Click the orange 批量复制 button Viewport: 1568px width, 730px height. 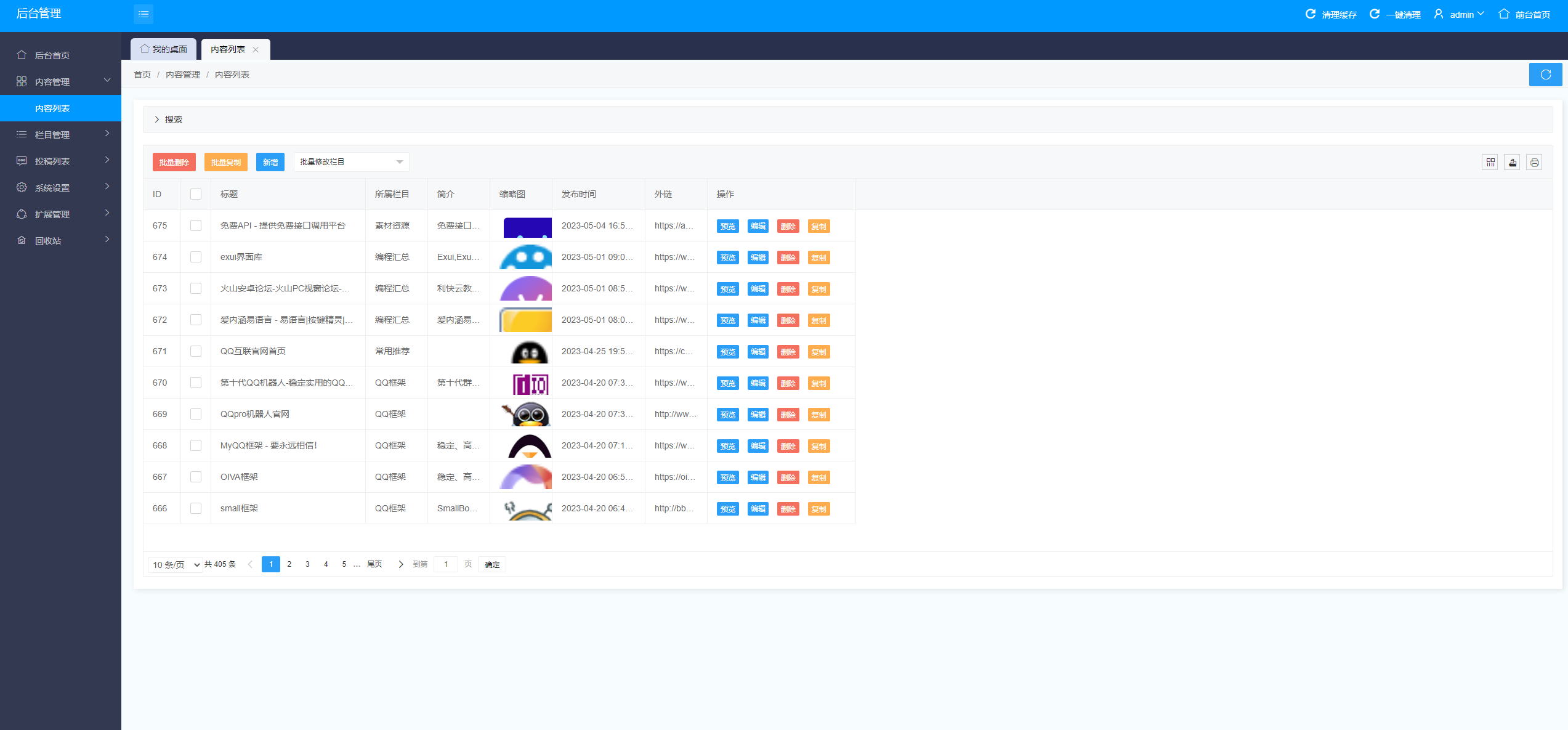tap(226, 162)
